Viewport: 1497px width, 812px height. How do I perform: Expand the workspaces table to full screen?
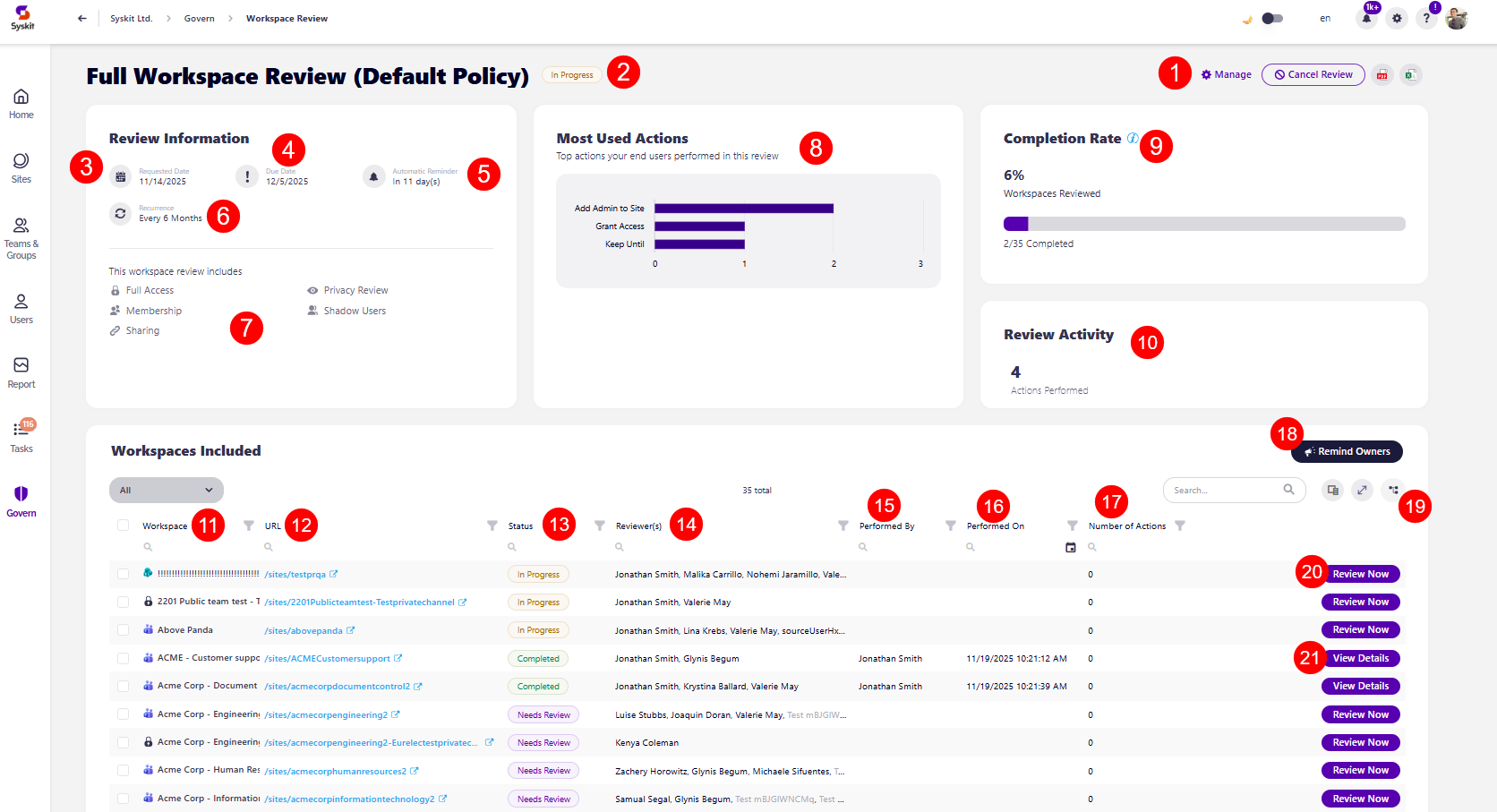[1363, 490]
